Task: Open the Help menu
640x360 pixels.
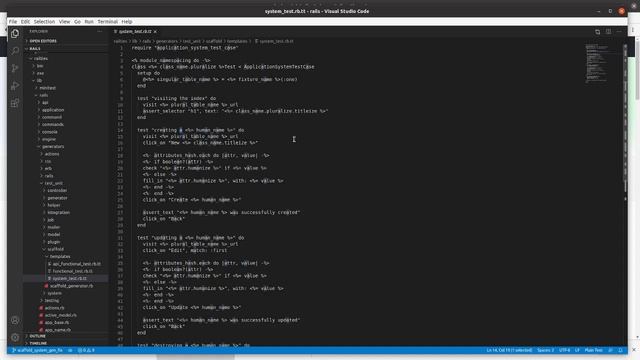Action: [127, 22]
